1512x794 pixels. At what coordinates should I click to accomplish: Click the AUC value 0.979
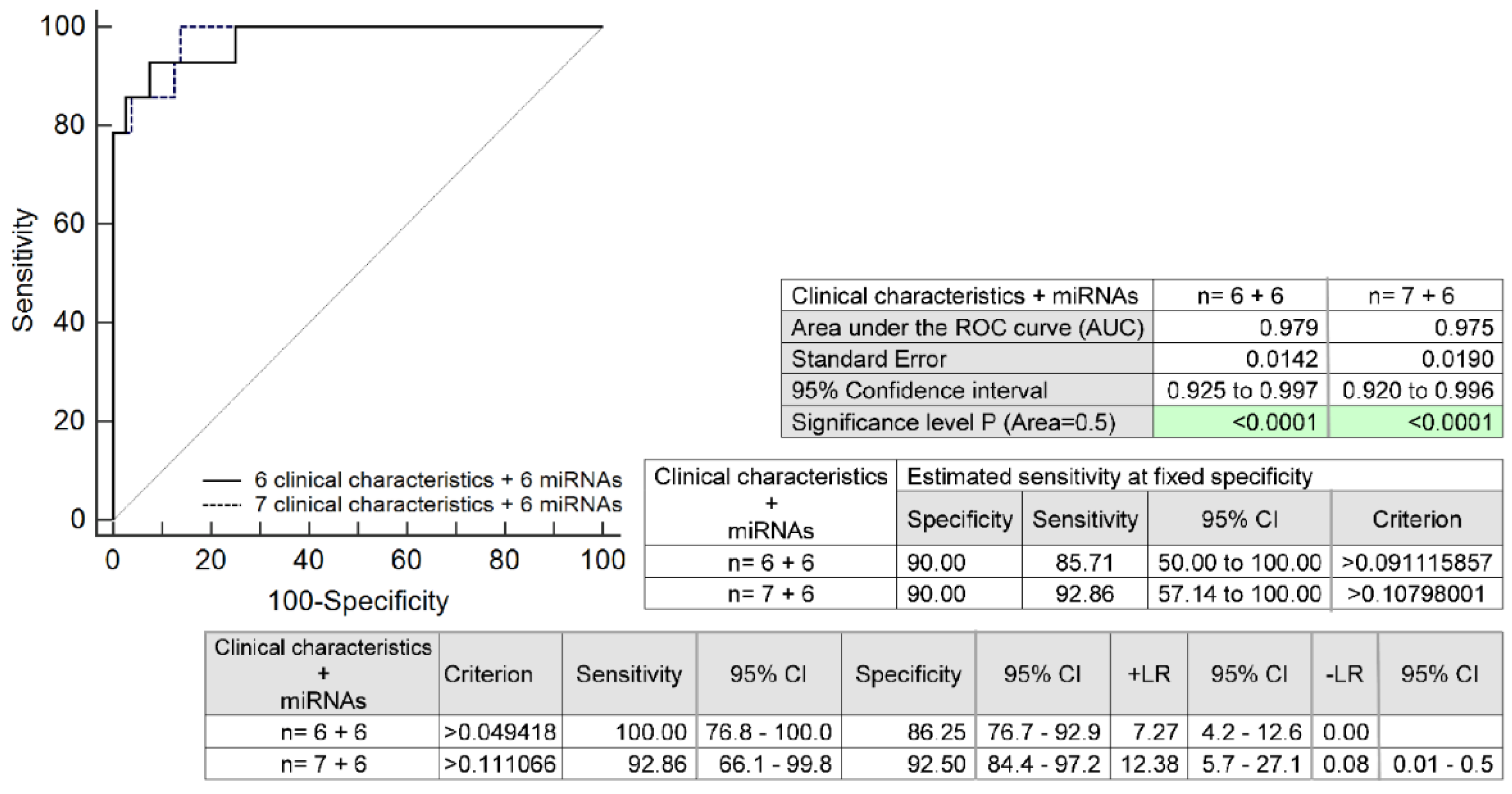(x=1288, y=328)
